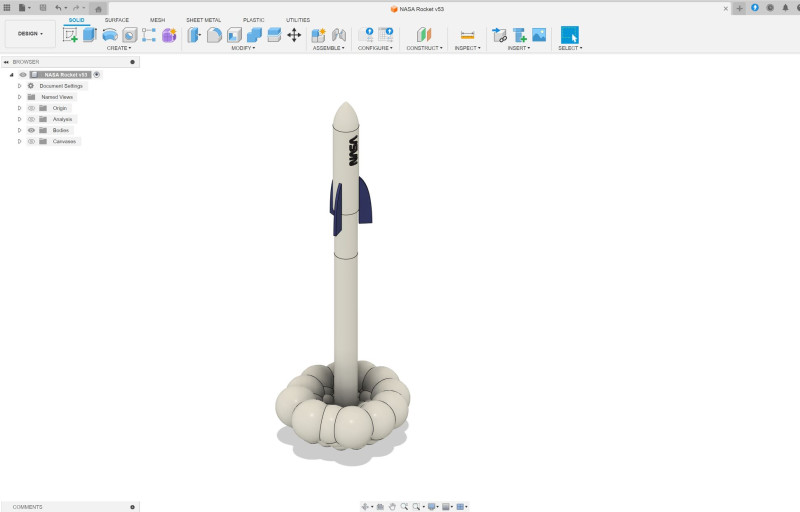This screenshot has height=512, width=800.
Task: Switch to the MESH tab
Action: [157, 20]
